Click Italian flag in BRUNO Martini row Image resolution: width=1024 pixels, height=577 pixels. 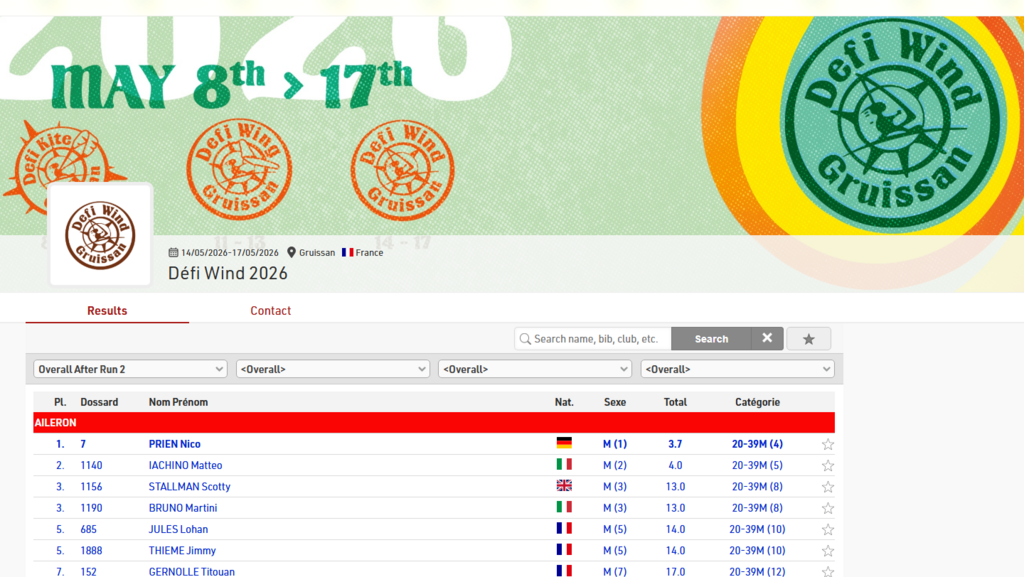click(564, 507)
